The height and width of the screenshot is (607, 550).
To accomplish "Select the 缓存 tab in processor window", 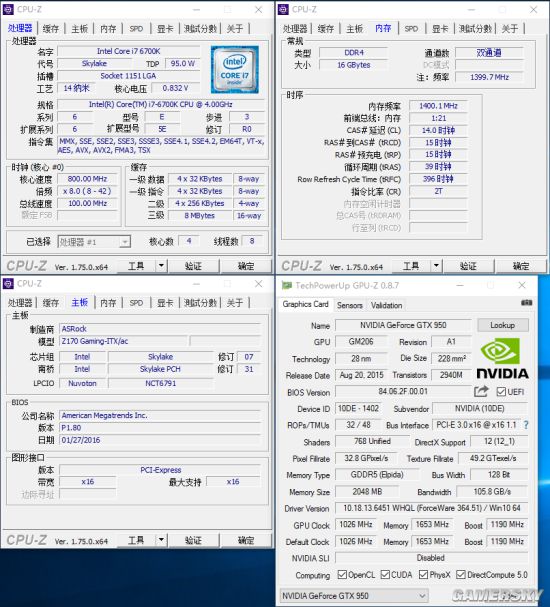I will coord(51,29).
